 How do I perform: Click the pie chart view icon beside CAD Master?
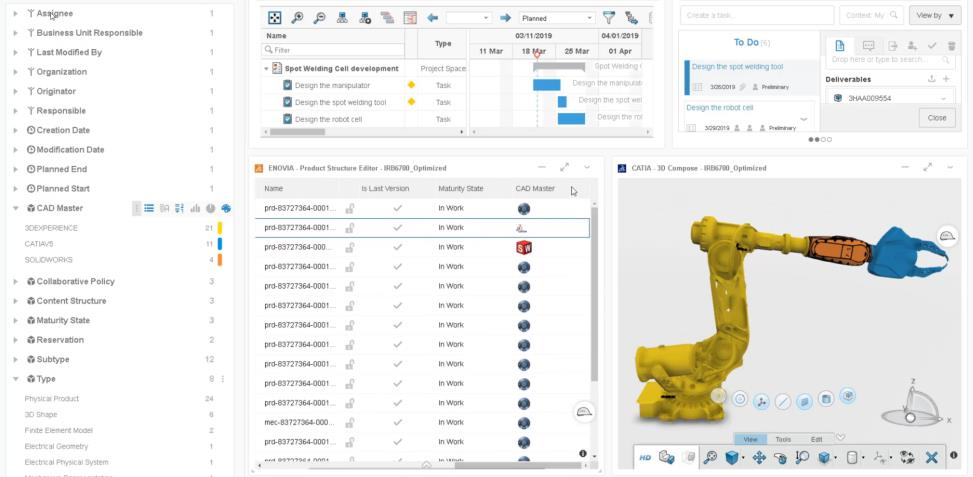pyautogui.click(x=211, y=208)
